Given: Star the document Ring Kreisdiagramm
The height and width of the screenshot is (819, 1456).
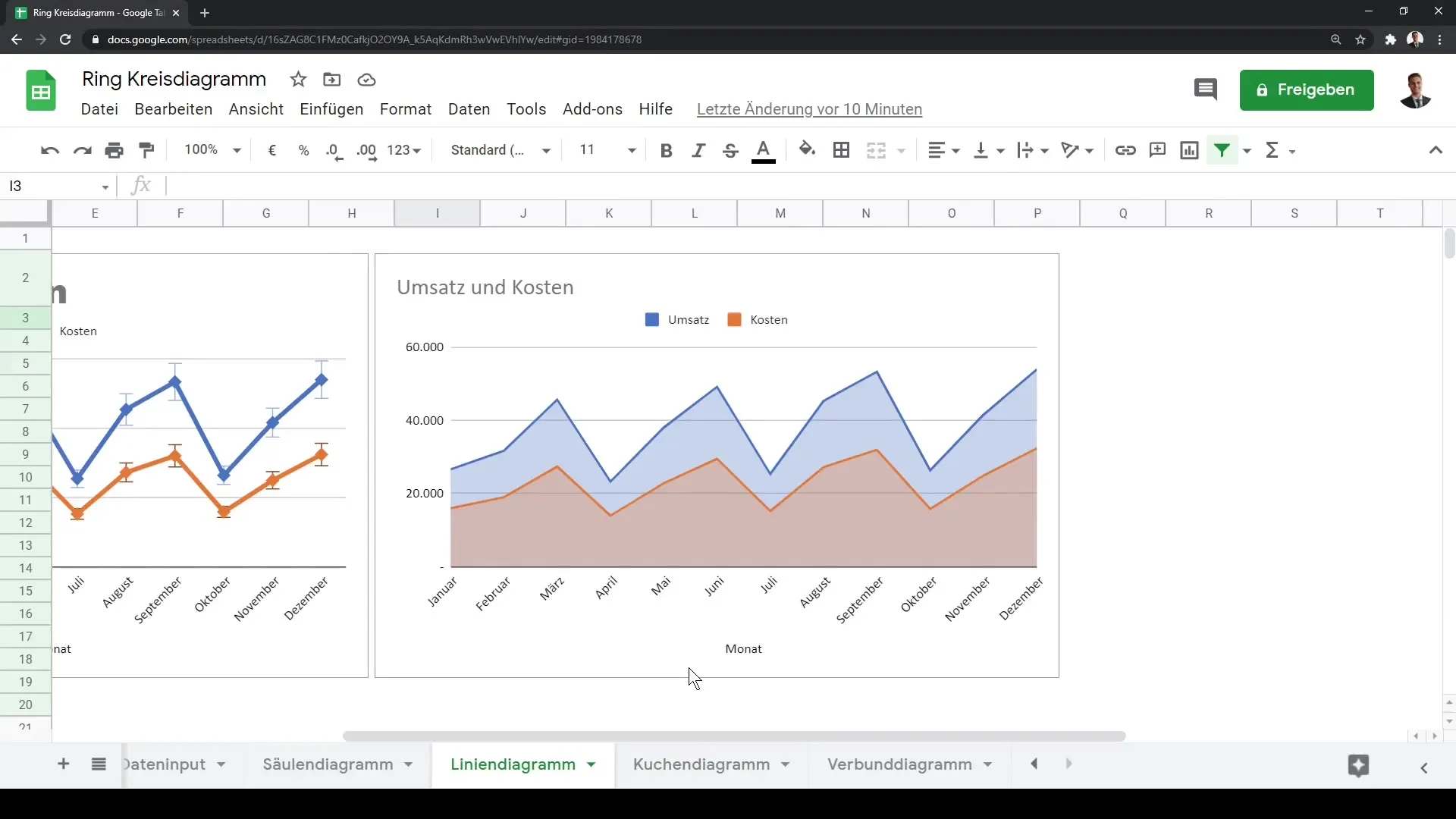Looking at the screenshot, I should pos(298,80).
